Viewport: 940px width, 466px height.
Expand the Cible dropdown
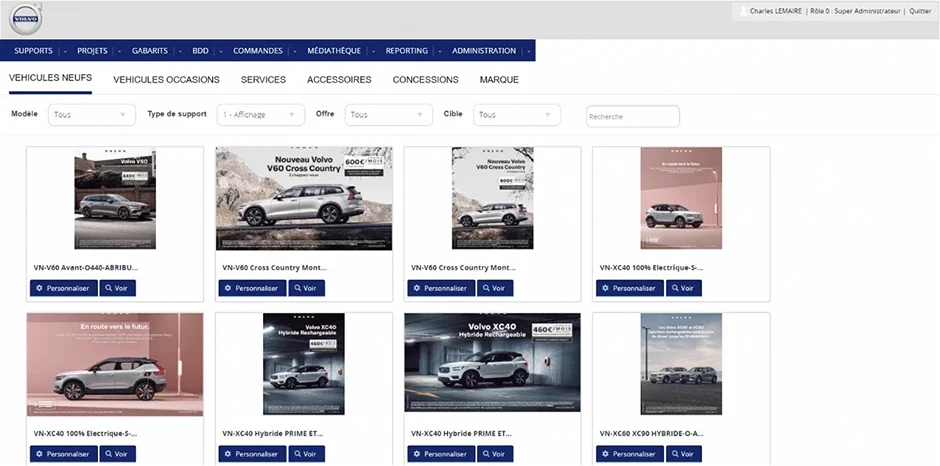coord(517,115)
